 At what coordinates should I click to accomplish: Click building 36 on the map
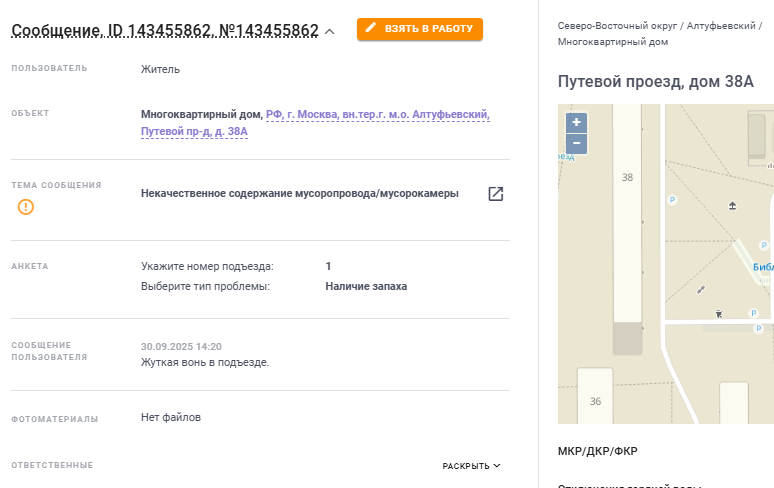[x=595, y=400]
